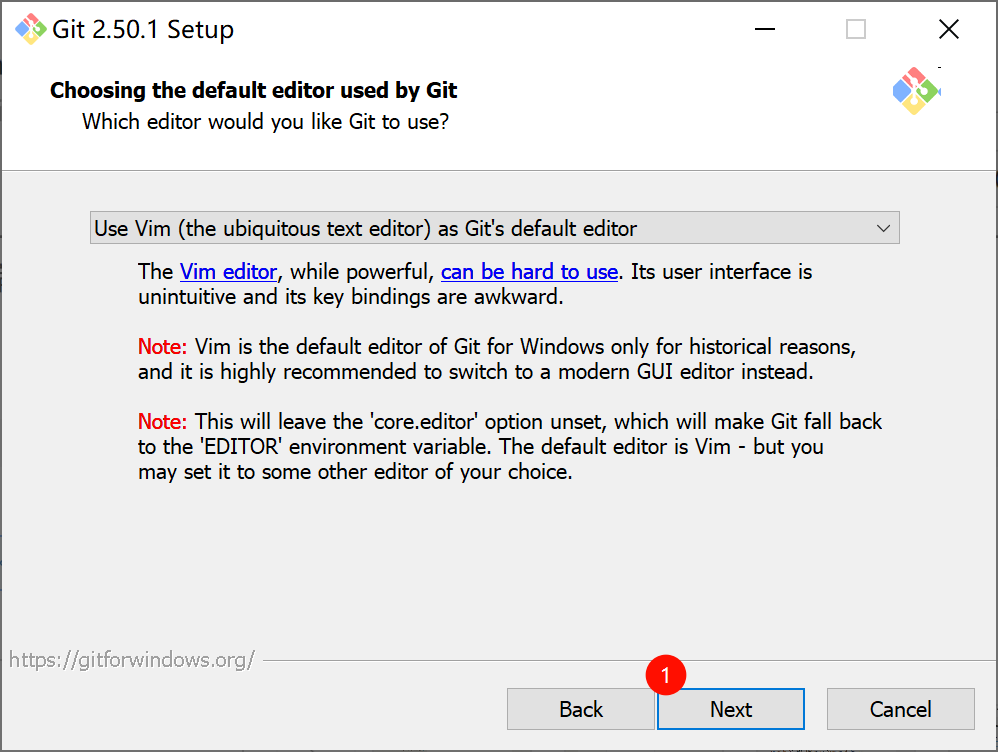The height and width of the screenshot is (752, 998).
Task: Click heading 'Choosing the default editor used by Git'
Action: [253, 90]
